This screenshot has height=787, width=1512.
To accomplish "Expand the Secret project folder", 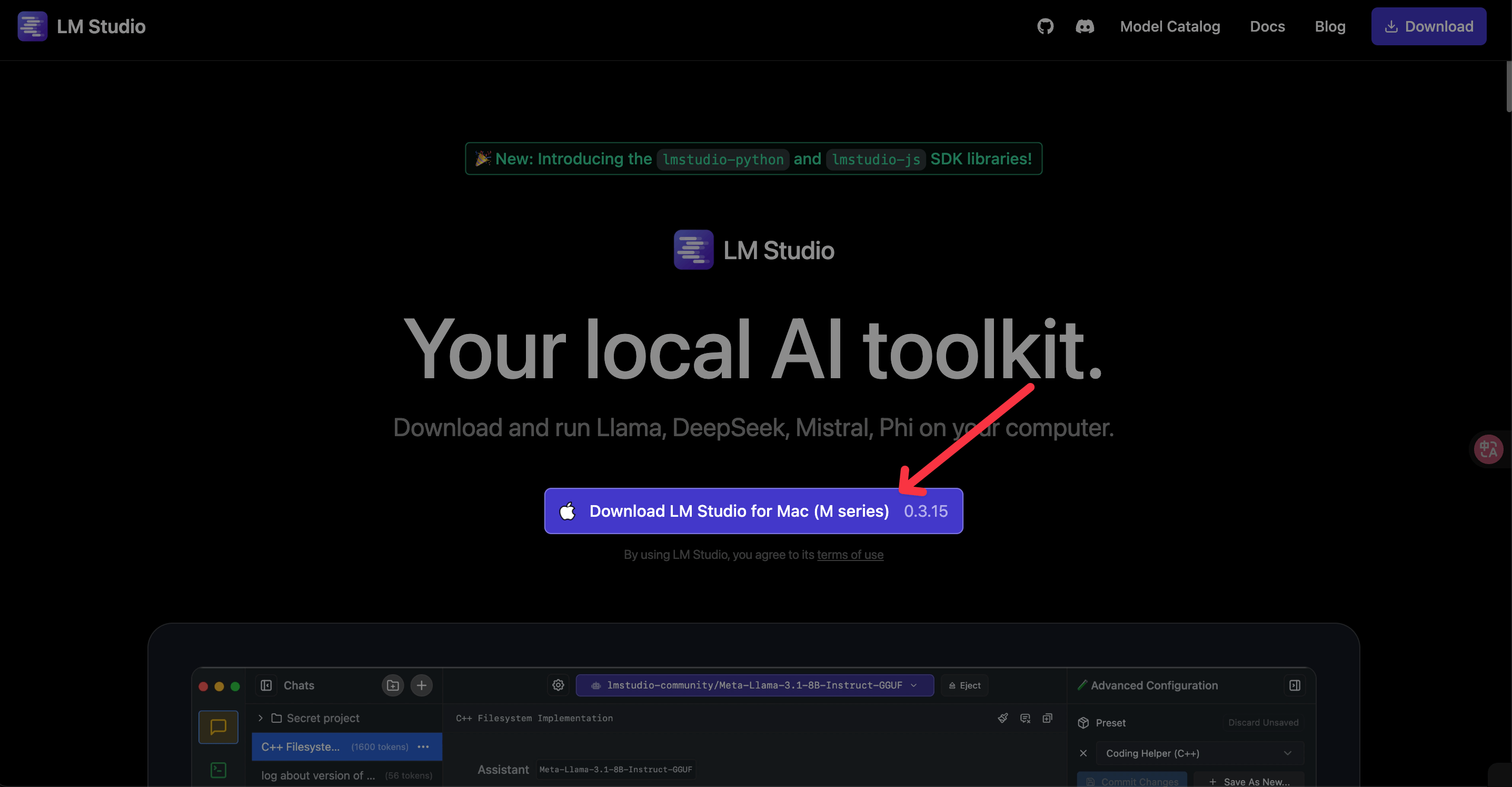I will [x=261, y=719].
